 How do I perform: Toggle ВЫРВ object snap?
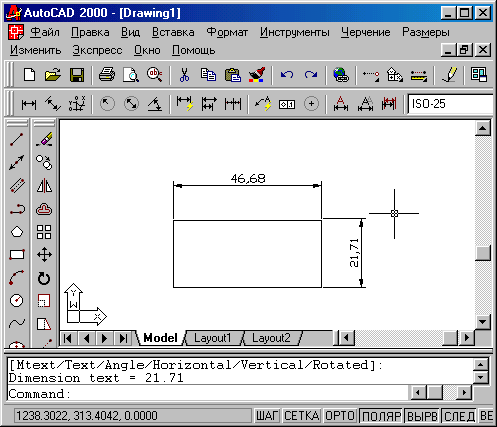point(422,416)
